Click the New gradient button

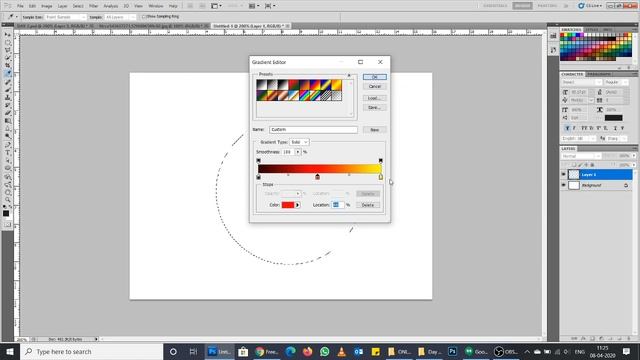pyautogui.click(x=375, y=130)
